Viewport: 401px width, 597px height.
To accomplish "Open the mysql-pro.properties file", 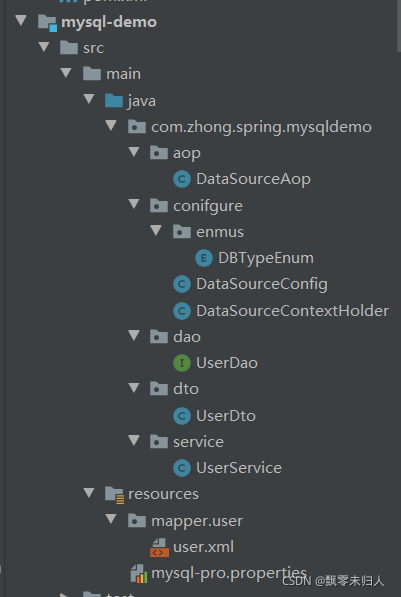I will (x=229, y=574).
